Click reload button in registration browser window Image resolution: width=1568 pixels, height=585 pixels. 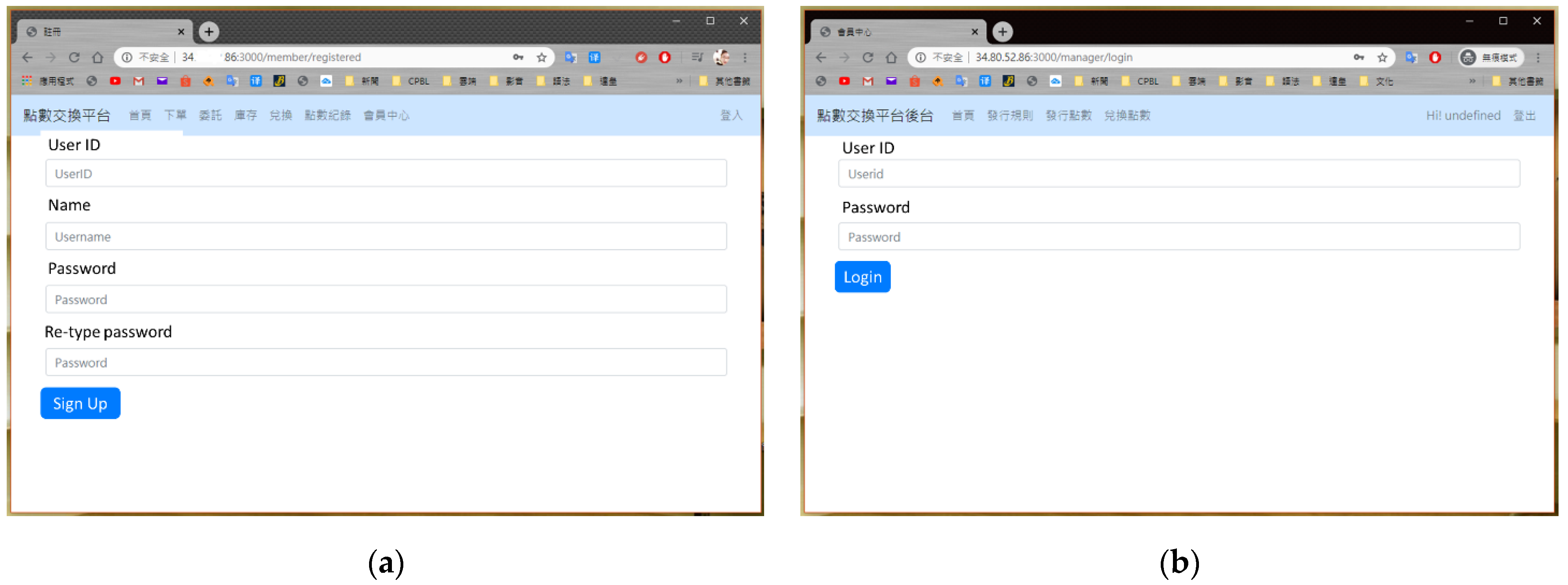tap(74, 57)
